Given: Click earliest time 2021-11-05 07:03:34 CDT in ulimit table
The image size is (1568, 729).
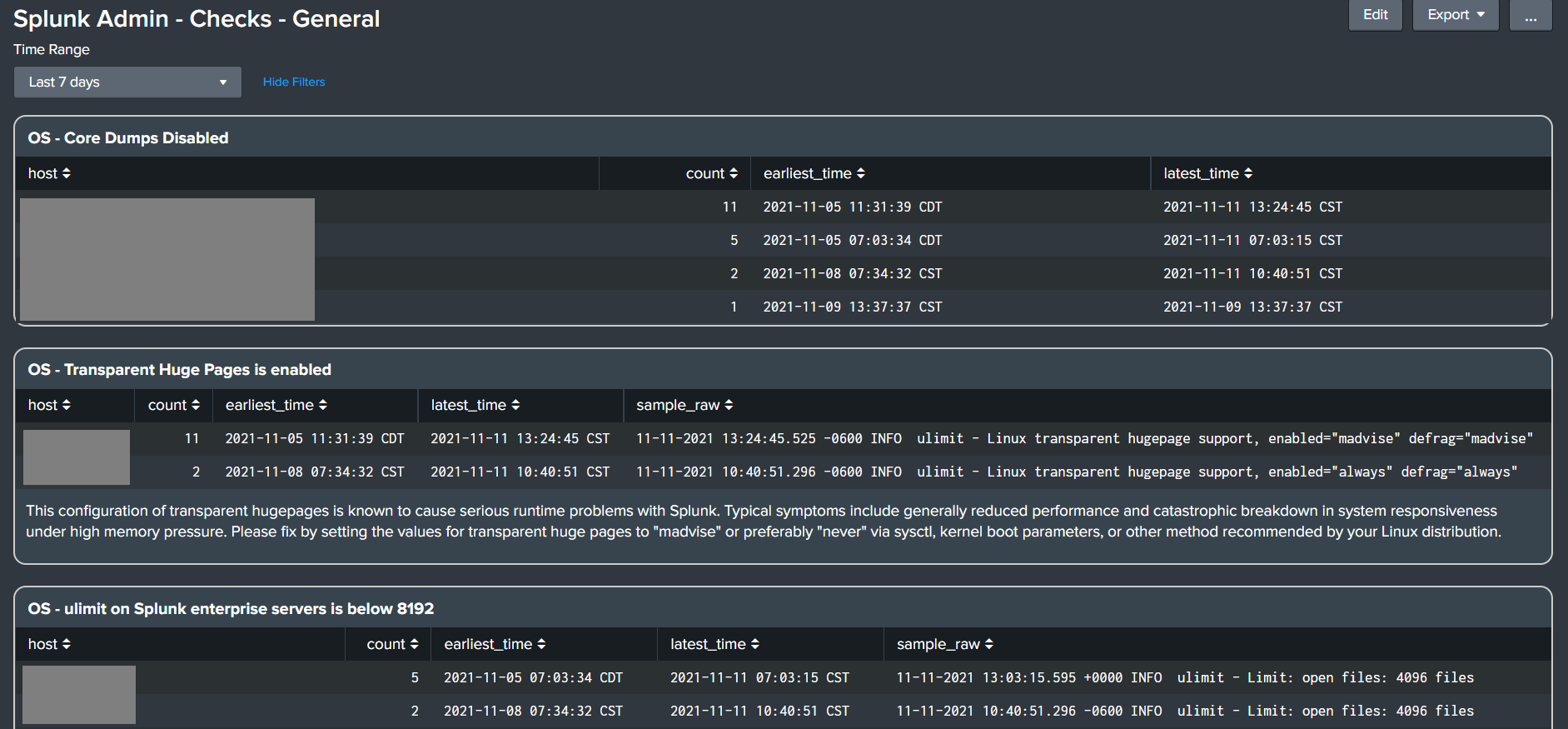Looking at the screenshot, I should coord(534,677).
